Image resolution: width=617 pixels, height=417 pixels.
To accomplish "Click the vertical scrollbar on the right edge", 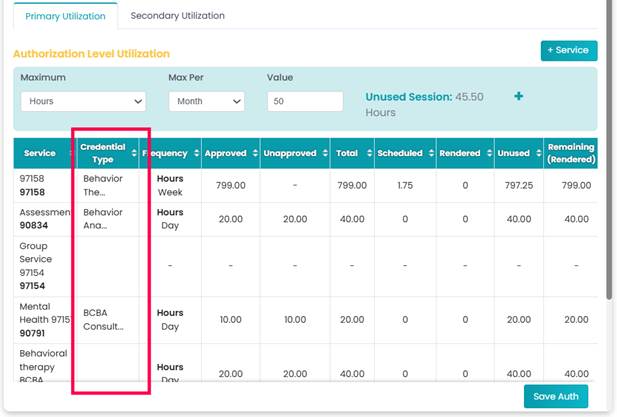I will (610, 150).
